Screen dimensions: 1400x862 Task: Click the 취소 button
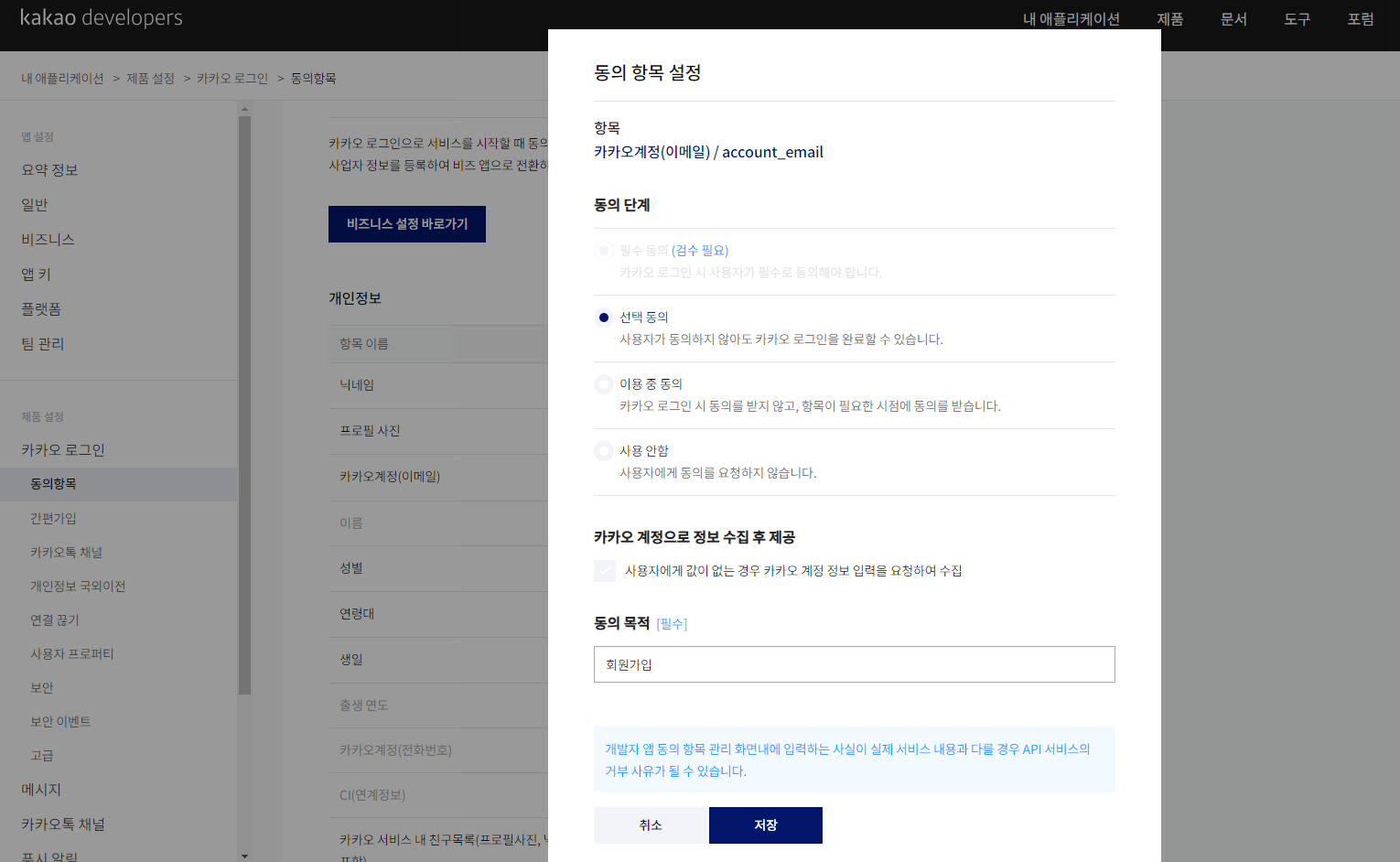pos(651,825)
